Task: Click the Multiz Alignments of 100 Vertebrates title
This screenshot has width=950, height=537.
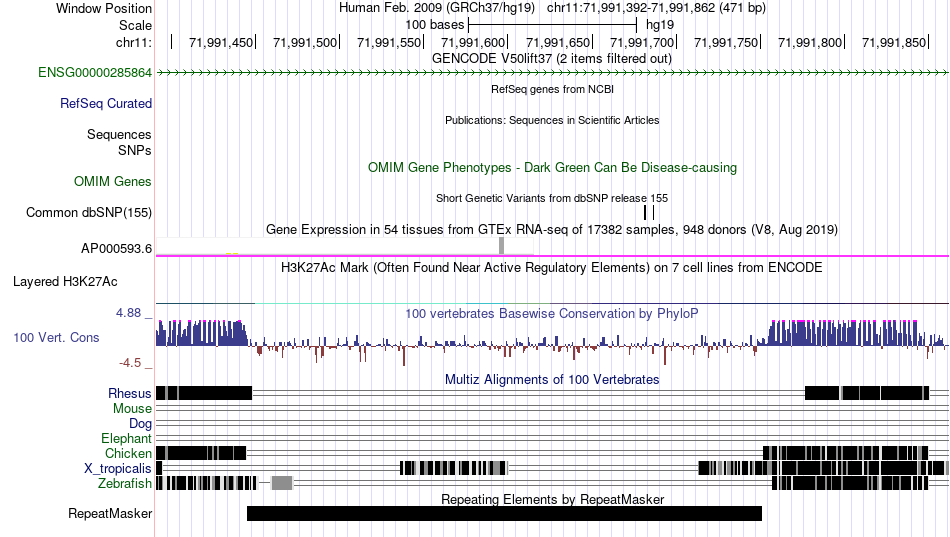Action: point(552,379)
